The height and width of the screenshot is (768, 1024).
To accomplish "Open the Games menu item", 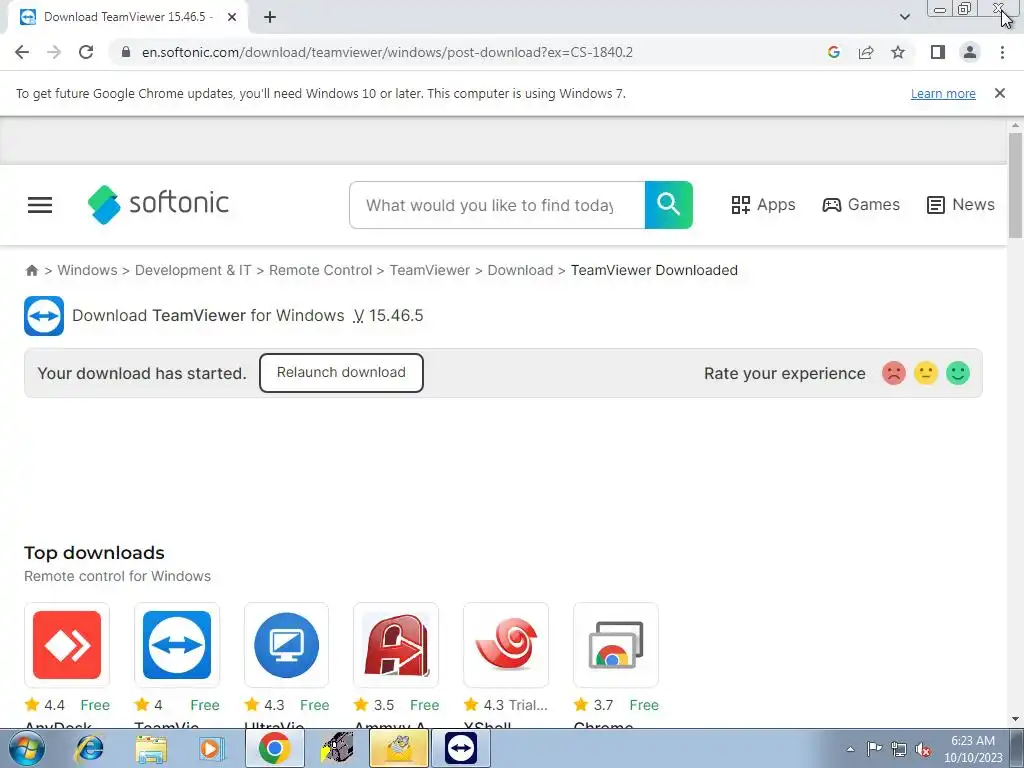I will pos(861,205).
